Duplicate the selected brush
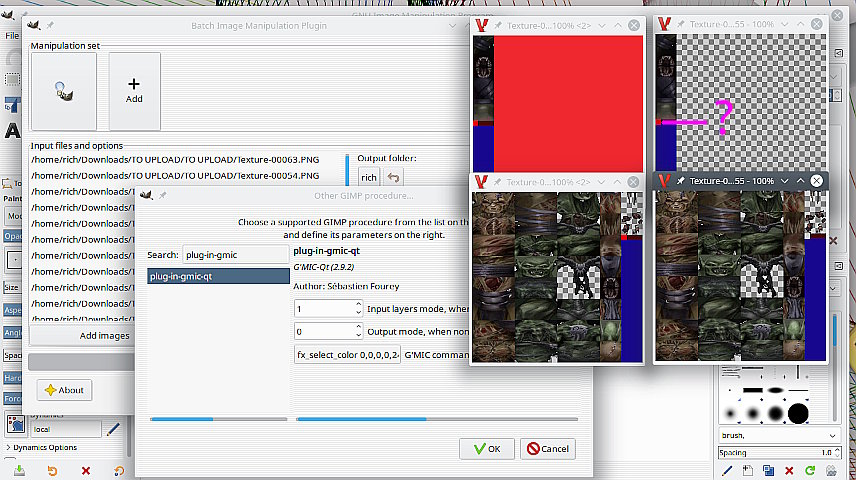This screenshot has height=480, width=856. click(769, 470)
